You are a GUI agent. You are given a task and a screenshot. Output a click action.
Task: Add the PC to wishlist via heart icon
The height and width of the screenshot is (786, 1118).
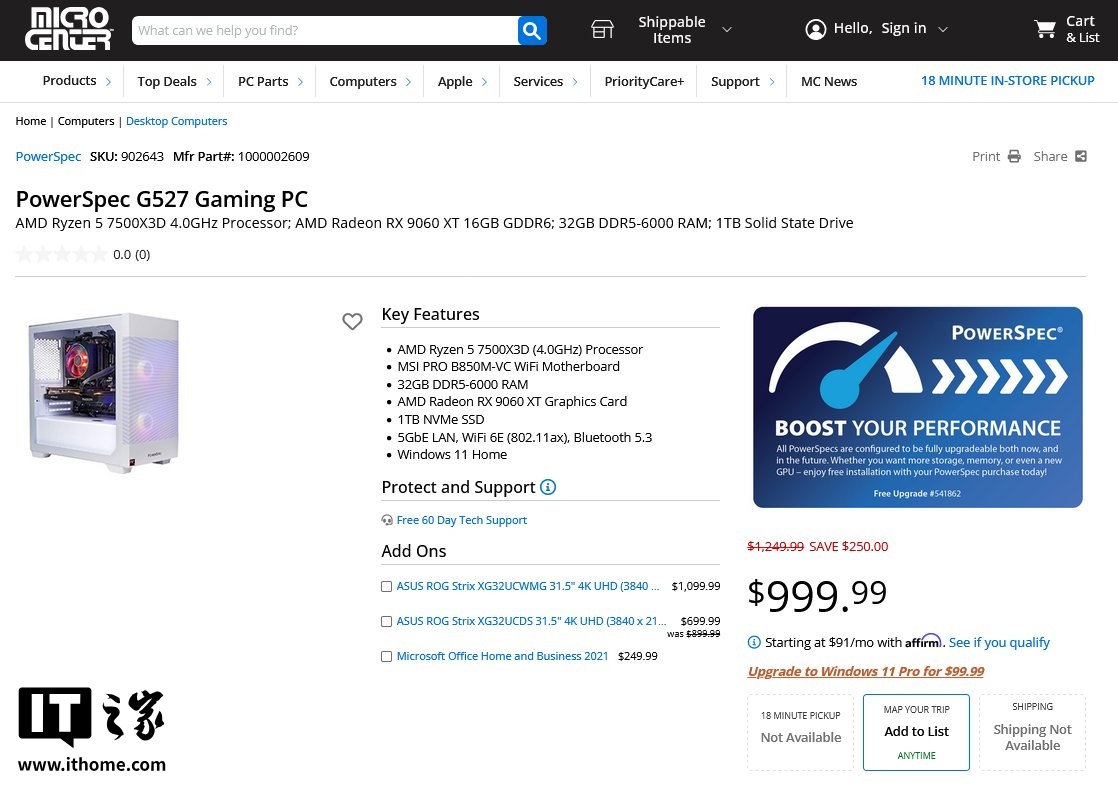click(x=352, y=321)
